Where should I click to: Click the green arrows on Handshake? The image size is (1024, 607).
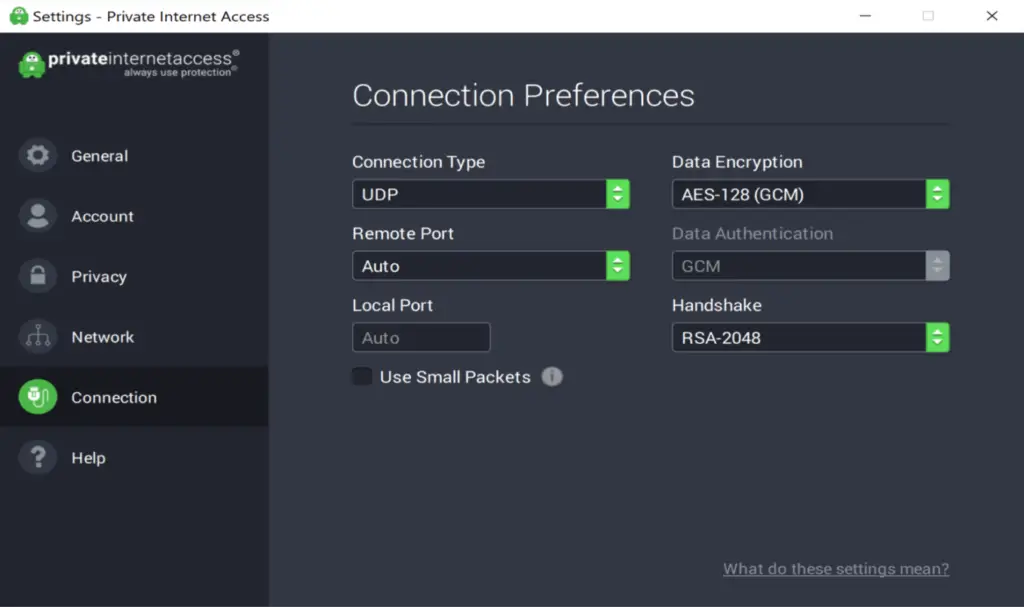pos(938,338)
